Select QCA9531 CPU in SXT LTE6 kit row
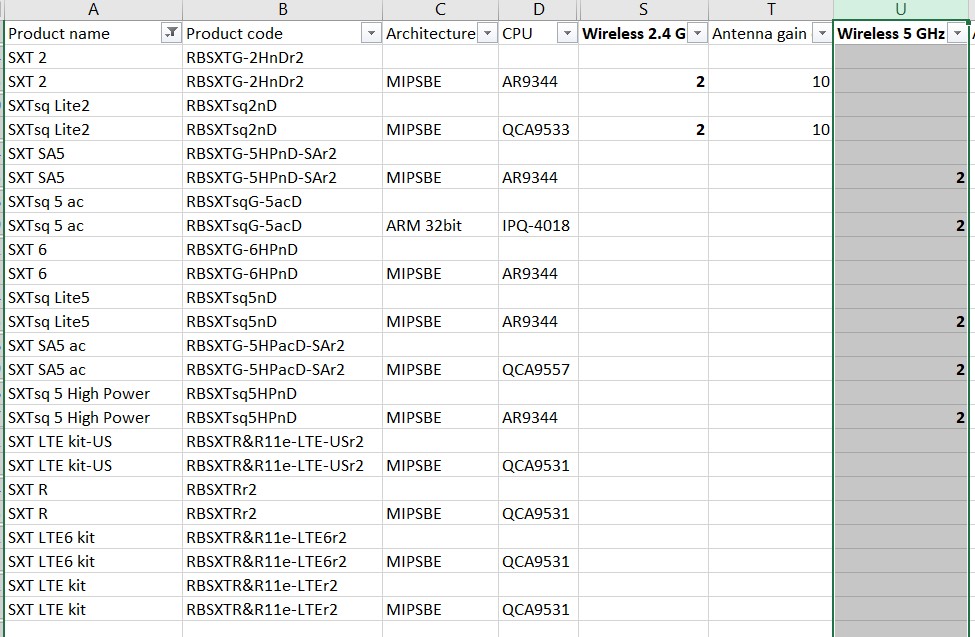 (538, 562)
